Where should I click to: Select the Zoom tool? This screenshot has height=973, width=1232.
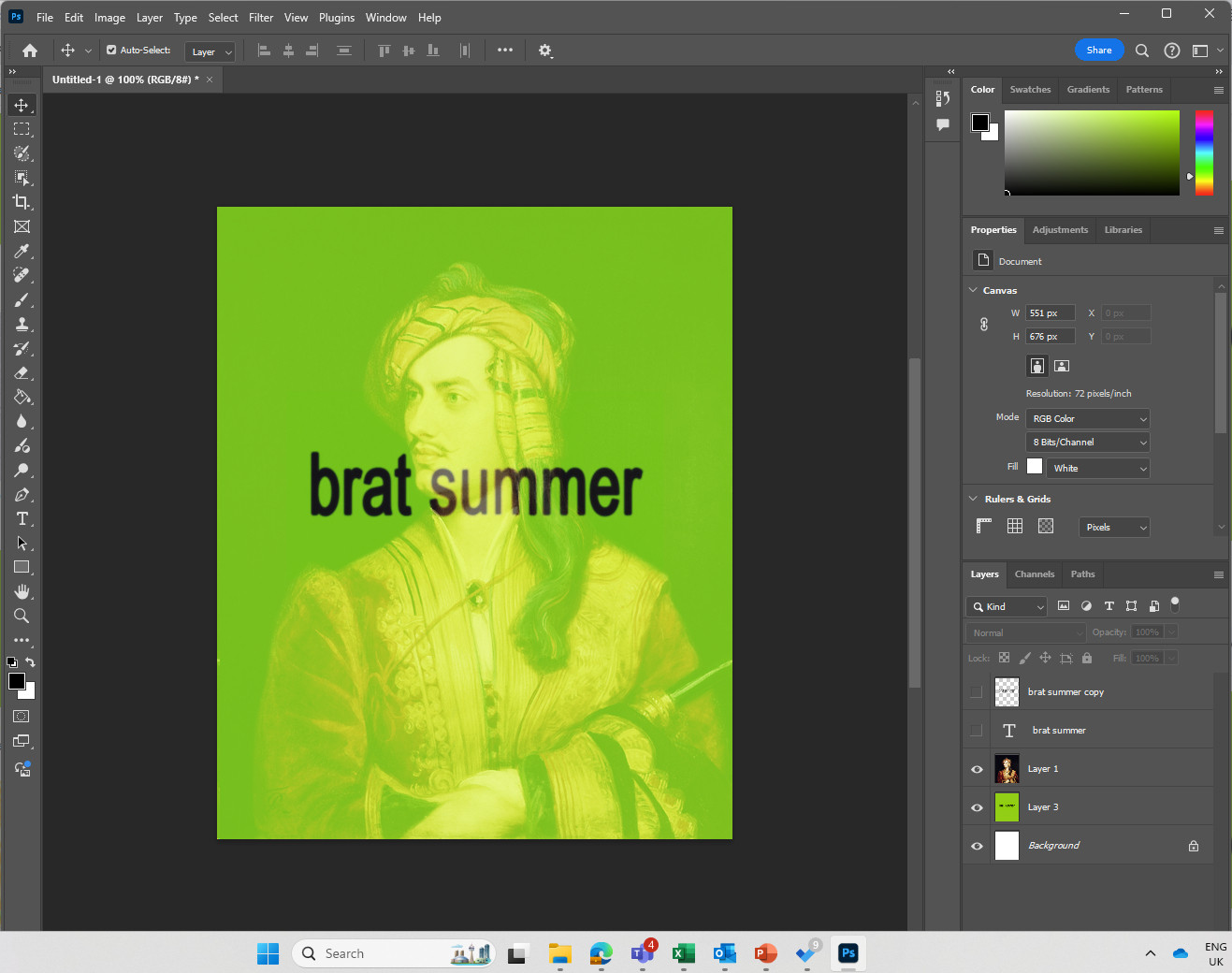pyautogui.click(x=22, y=616)
